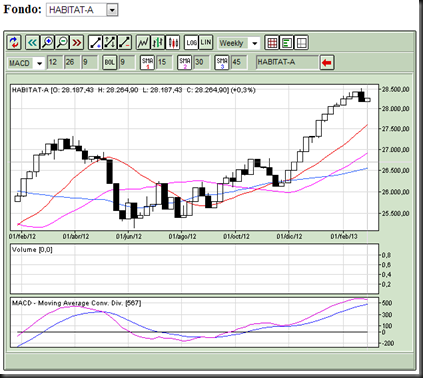
Task: Click the Volume 0,8 axis label
Action: pyautogui.click(x=386, y=255)
